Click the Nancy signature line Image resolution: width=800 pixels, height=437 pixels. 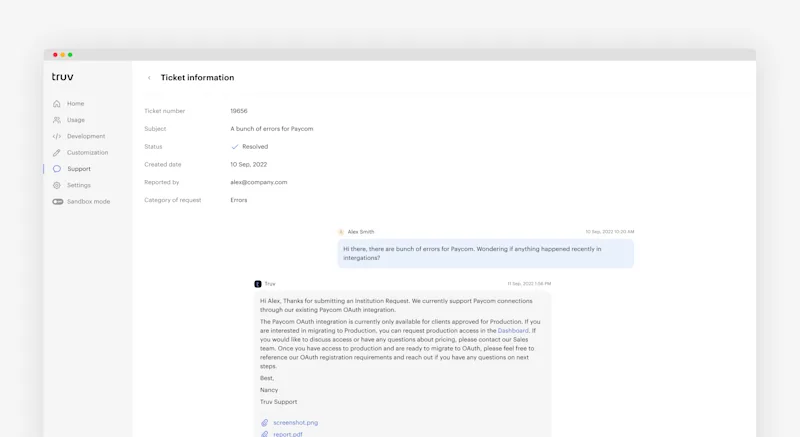pos(269,390)
